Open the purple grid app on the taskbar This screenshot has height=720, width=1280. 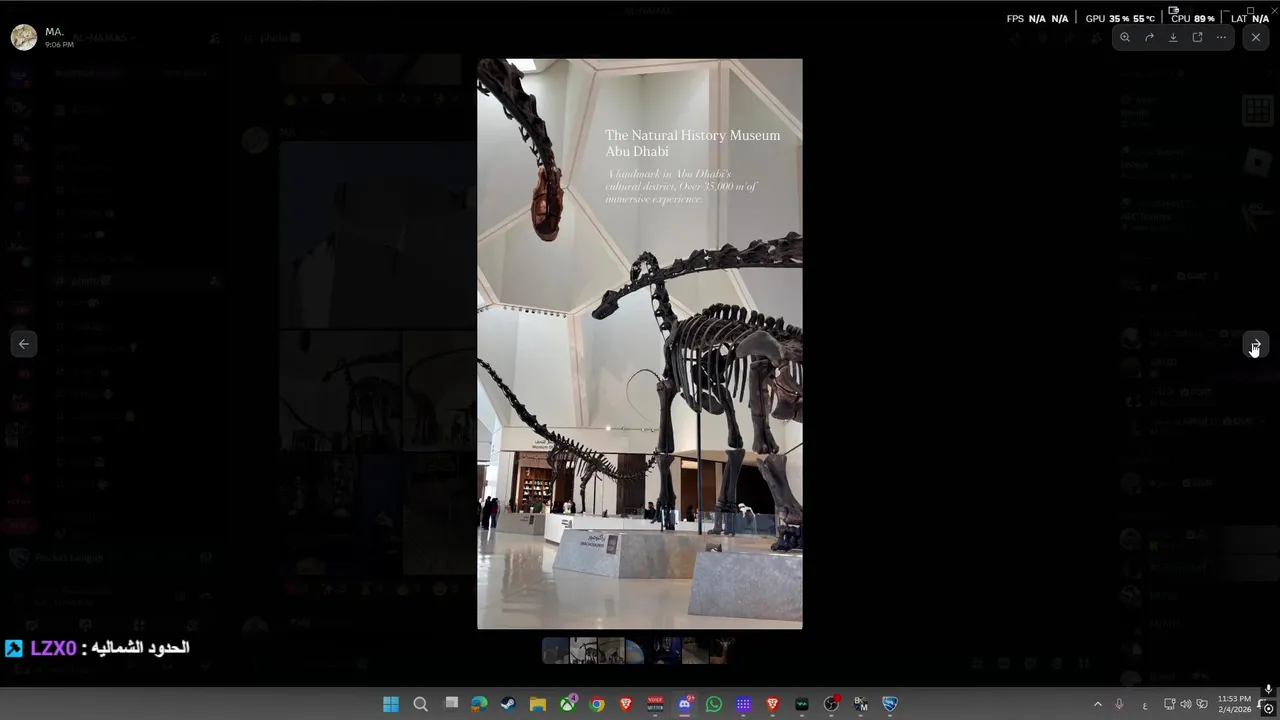[x=743, y=704]
